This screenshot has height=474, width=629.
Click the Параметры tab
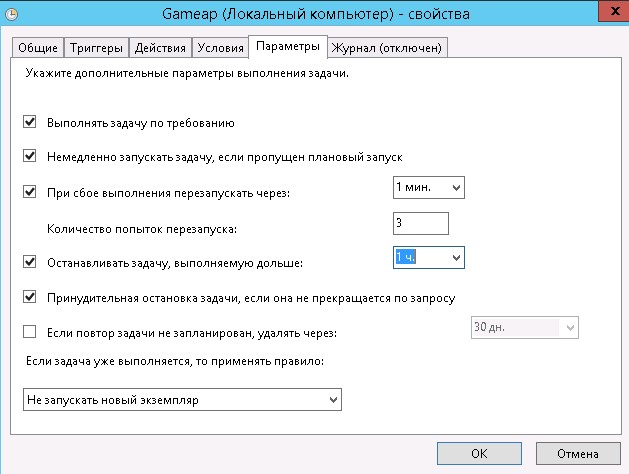pyautogui.click(x=288, y=47)
